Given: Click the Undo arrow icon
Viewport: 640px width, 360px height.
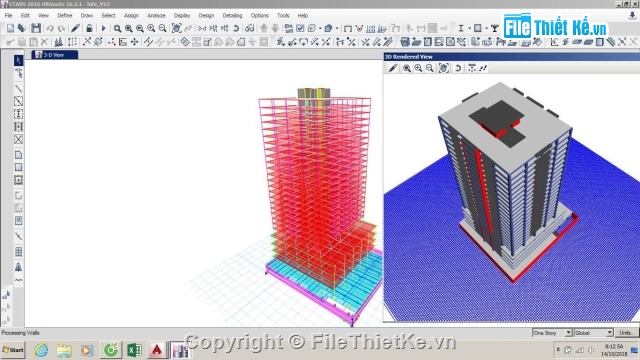Looking at the screenshot, I should click(50, 28).
